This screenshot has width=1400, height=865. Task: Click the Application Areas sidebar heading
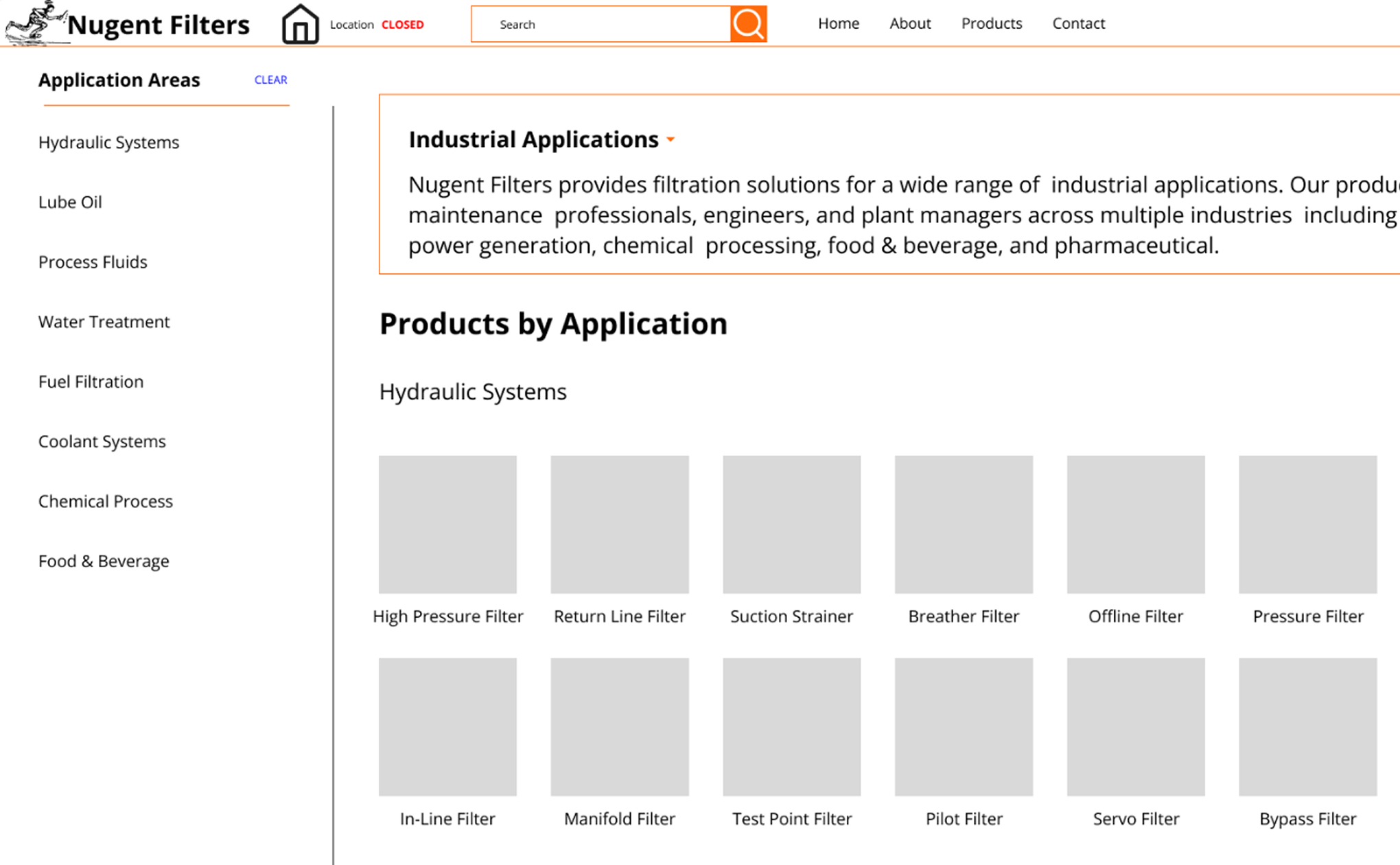point(119,80)
